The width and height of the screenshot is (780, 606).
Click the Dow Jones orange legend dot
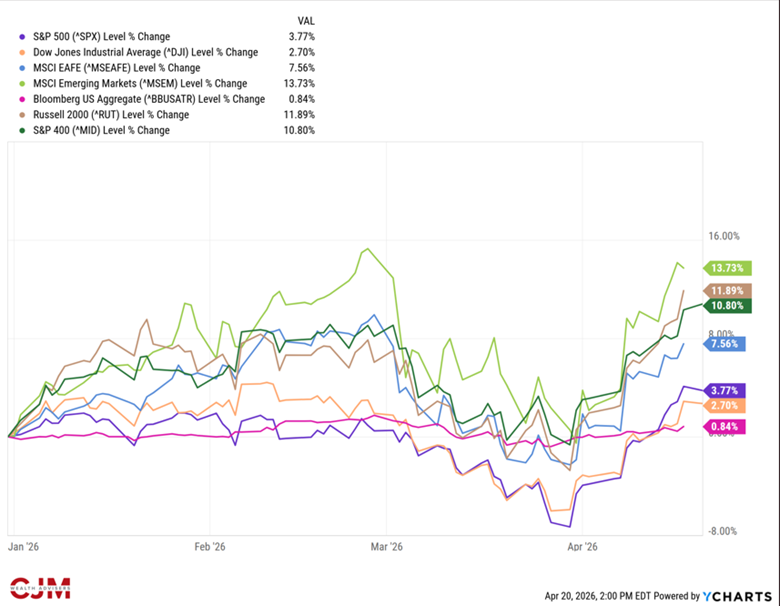[x=22, y=52]
